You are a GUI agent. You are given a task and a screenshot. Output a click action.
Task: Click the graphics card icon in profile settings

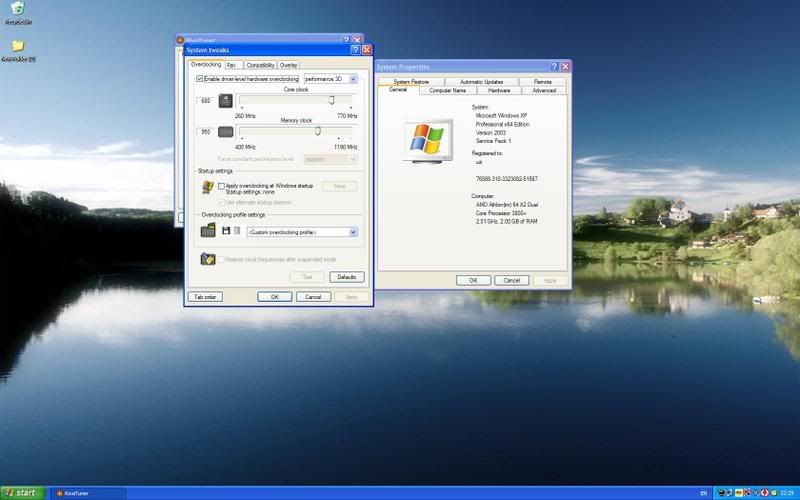[x=208, y=231]
